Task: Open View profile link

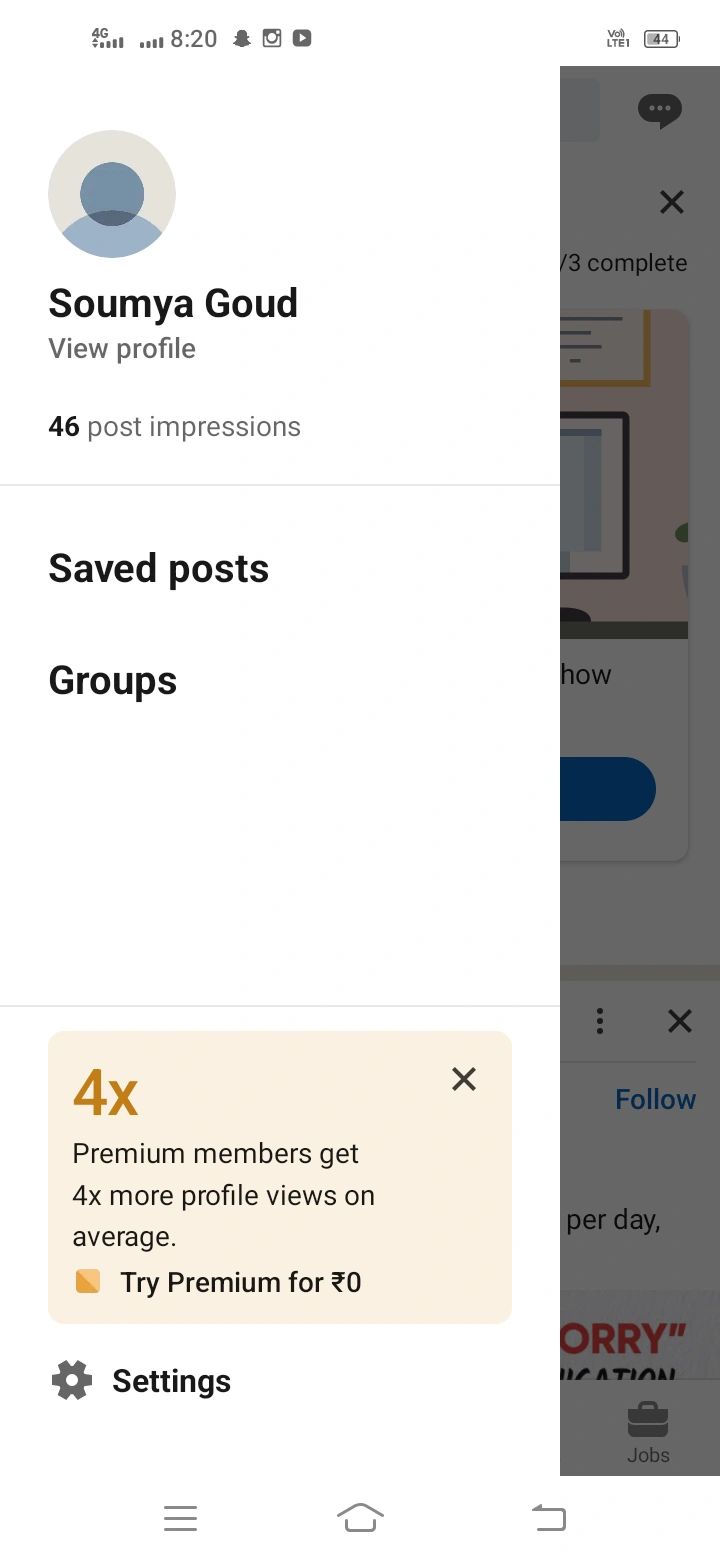Action: (x=122, y=349)
